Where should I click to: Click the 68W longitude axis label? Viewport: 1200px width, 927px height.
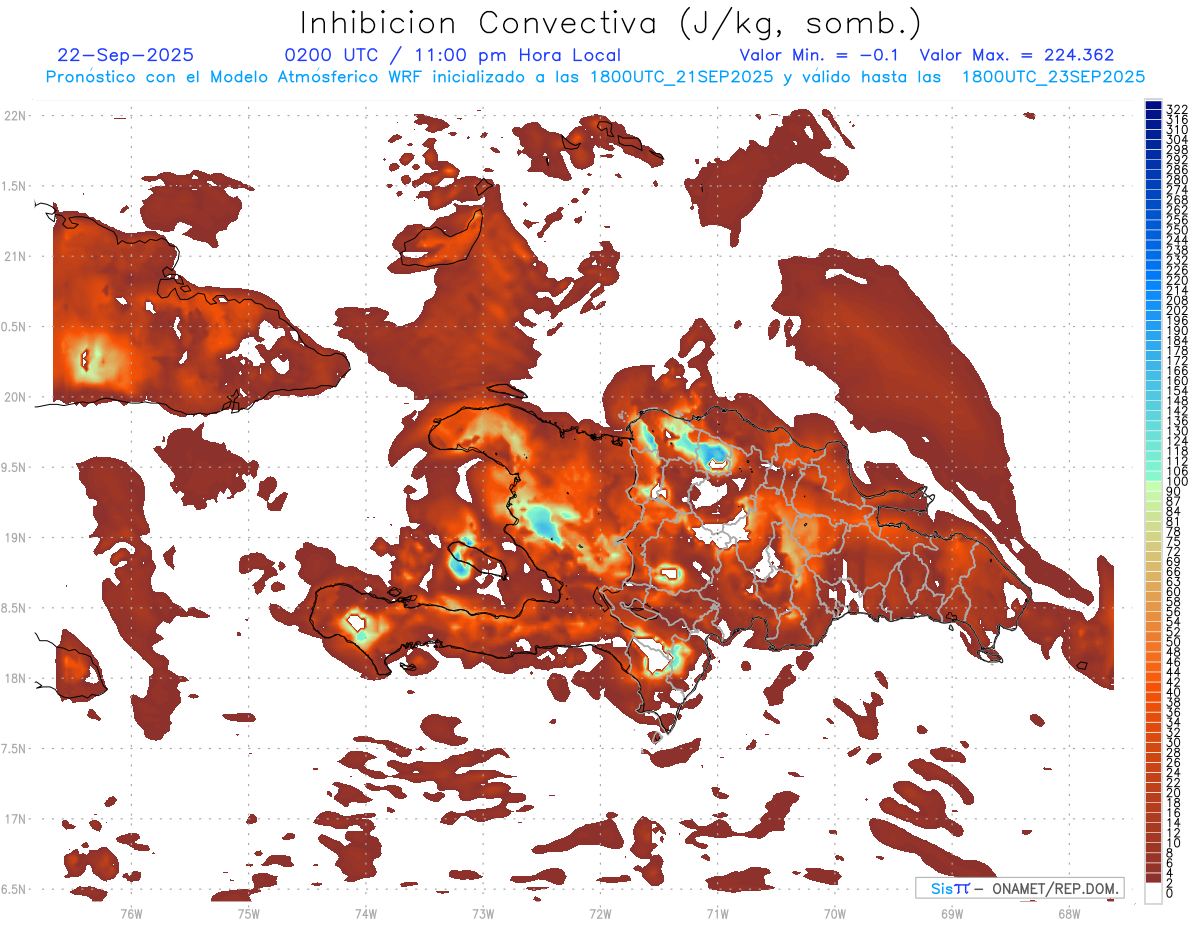click(1069, 913)
